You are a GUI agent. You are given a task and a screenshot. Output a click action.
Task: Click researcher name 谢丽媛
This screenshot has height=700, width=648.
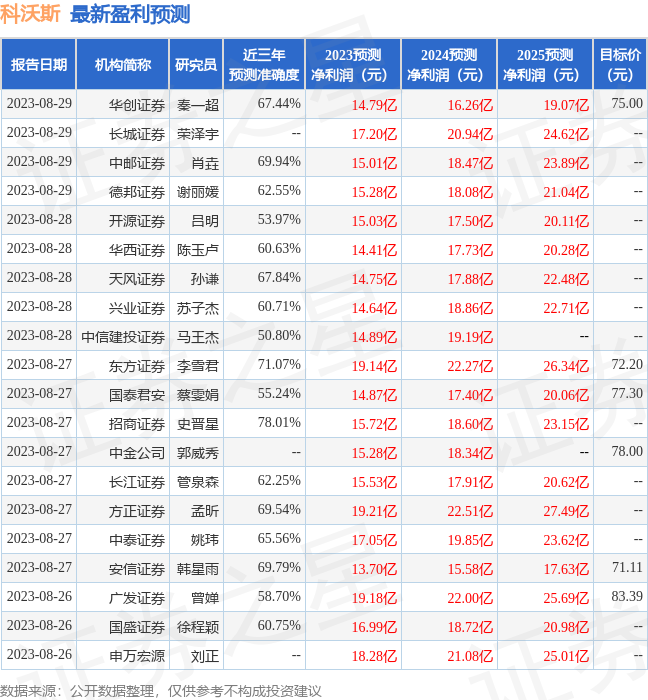click(x=198, y=192)
